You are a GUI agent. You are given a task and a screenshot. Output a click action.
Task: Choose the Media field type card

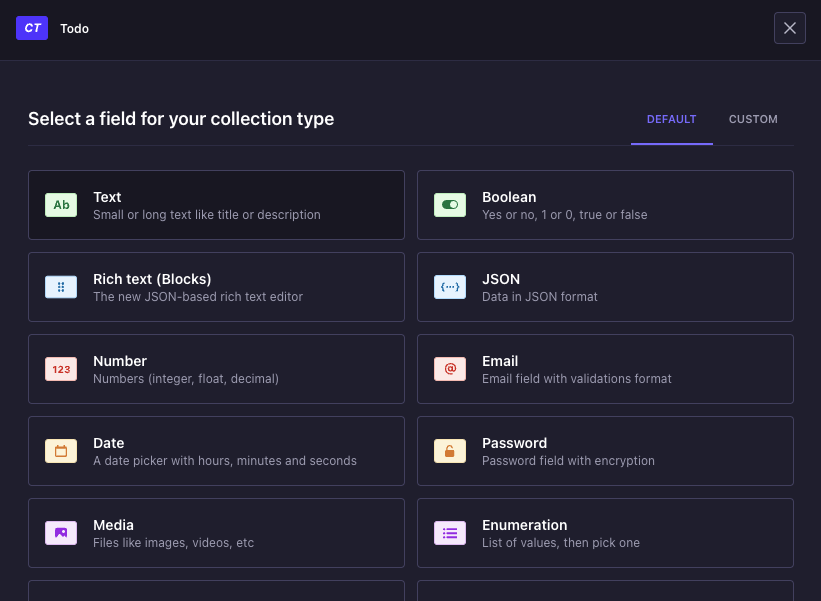(216, 533)
